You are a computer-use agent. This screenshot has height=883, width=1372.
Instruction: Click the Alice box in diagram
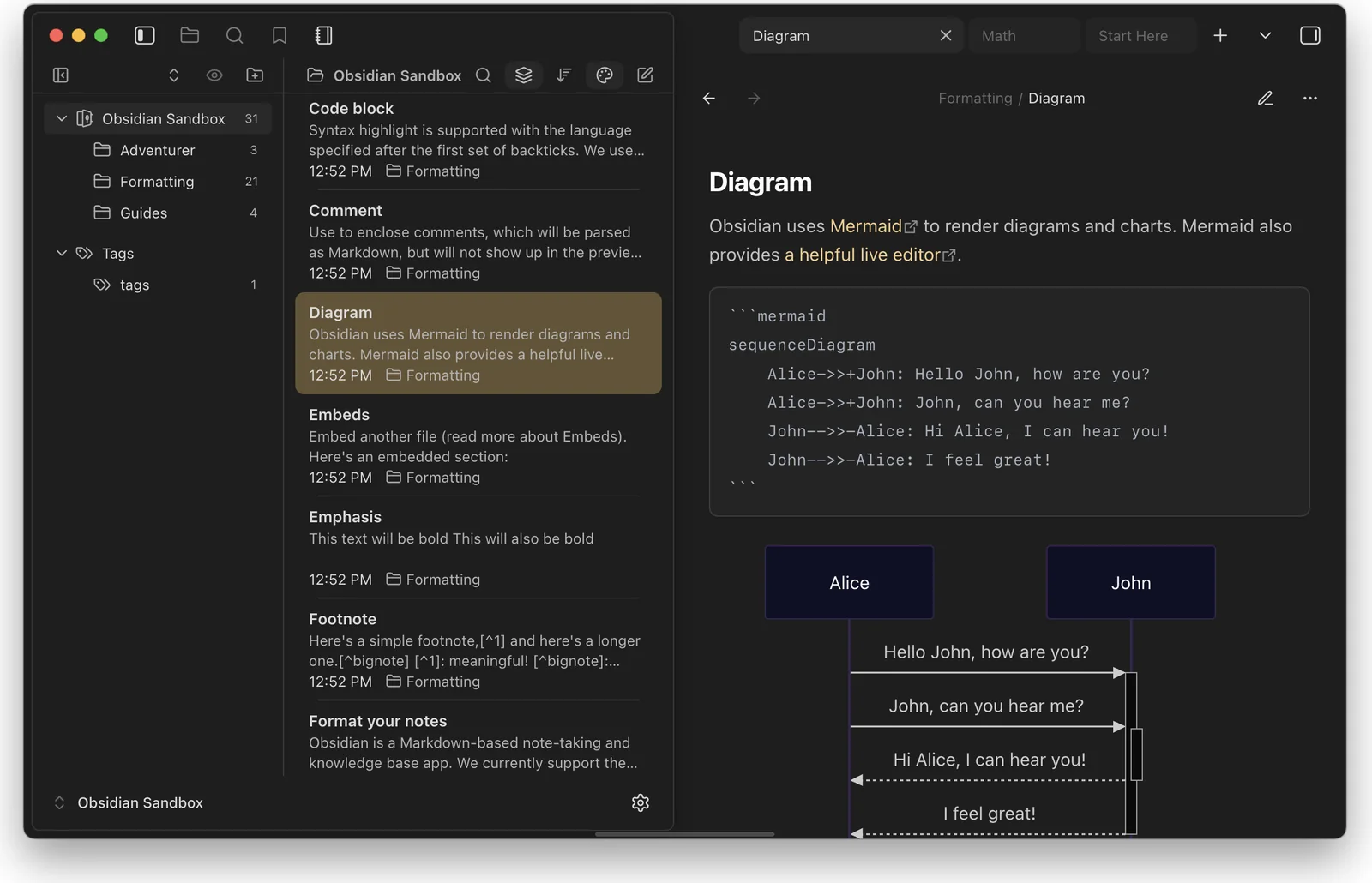pyautogui.click(x=849, y=583)
